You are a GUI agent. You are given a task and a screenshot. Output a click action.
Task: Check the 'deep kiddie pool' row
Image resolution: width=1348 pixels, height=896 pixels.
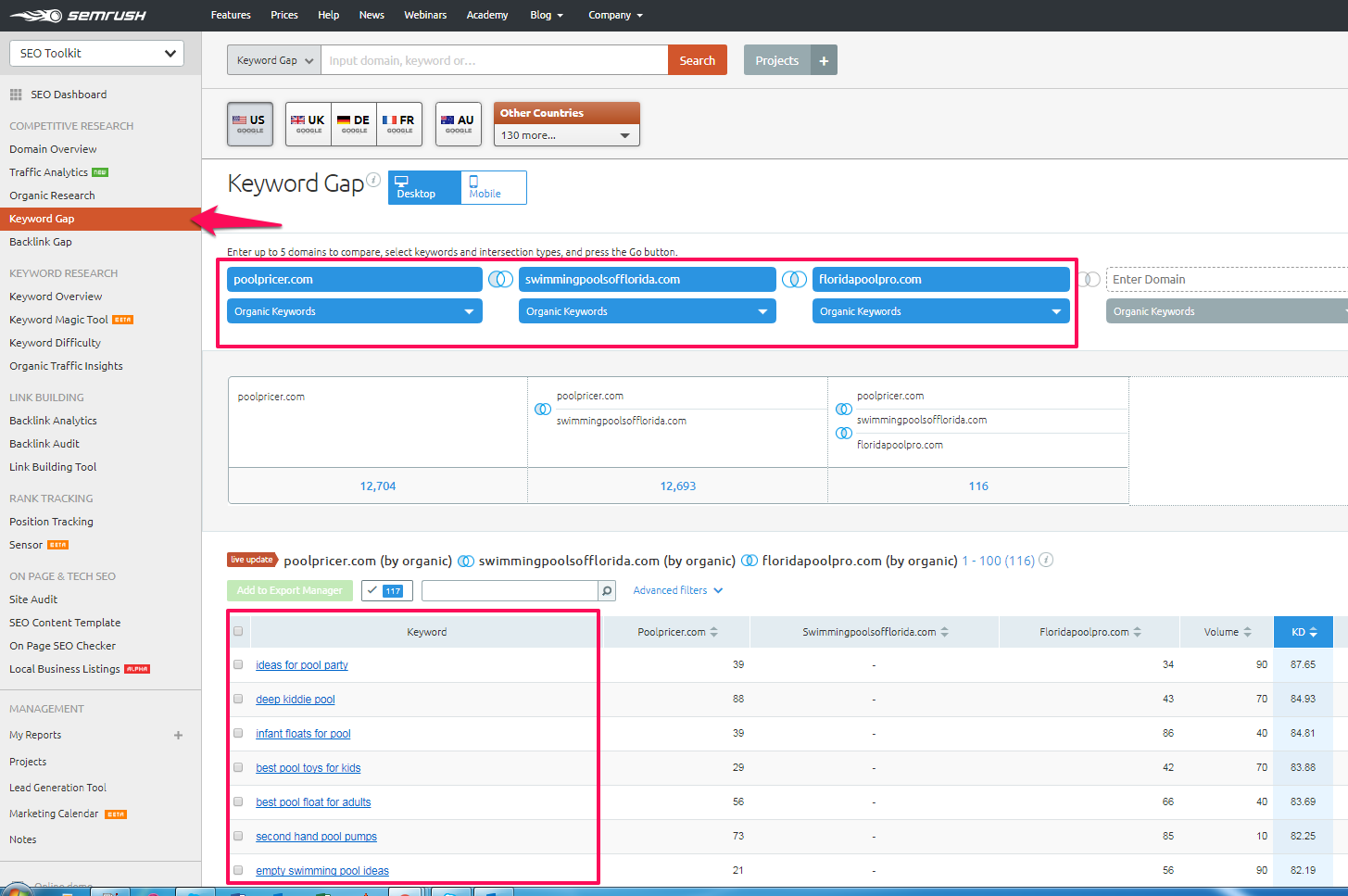point(238,699)
